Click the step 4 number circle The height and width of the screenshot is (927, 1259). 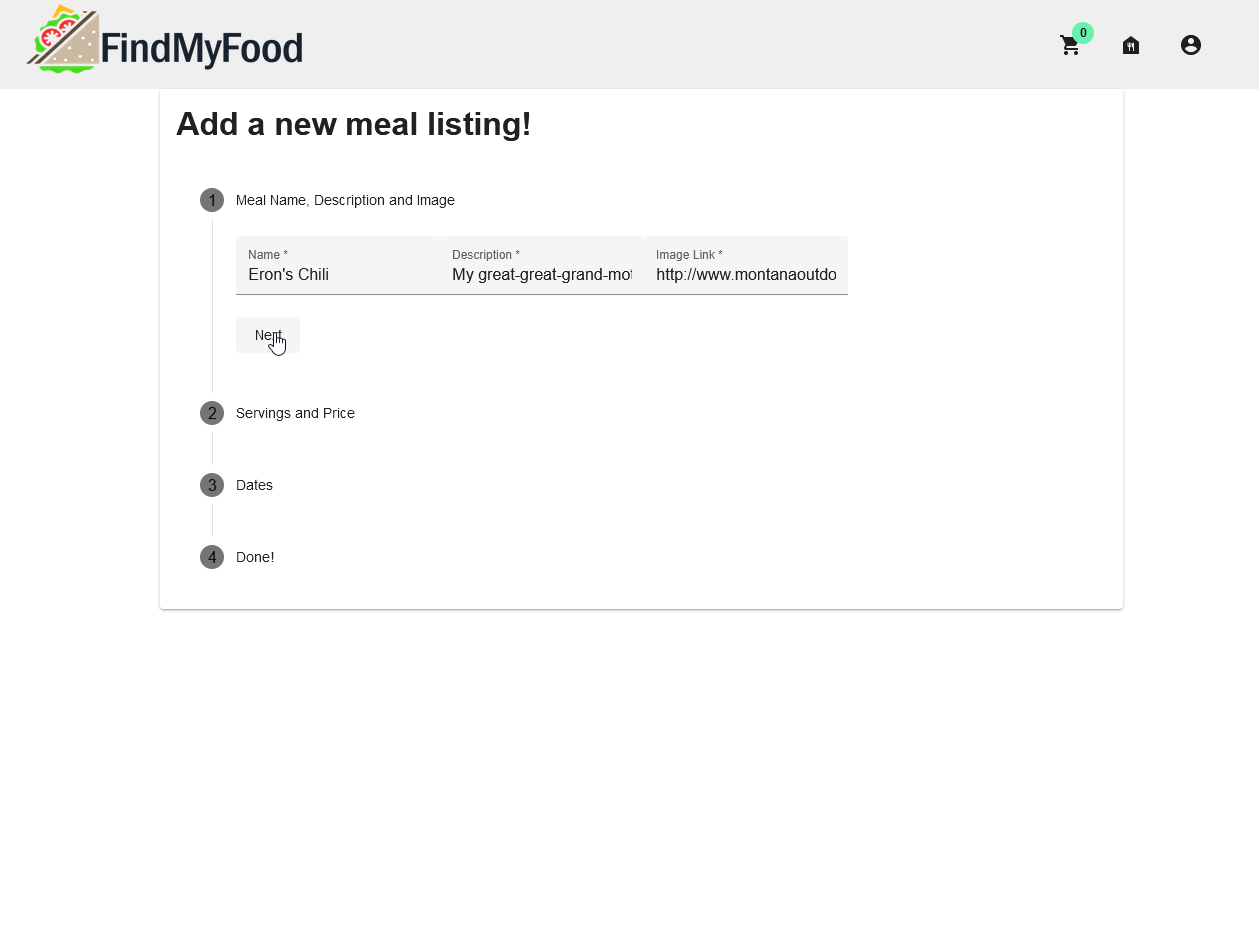(212, 557)
